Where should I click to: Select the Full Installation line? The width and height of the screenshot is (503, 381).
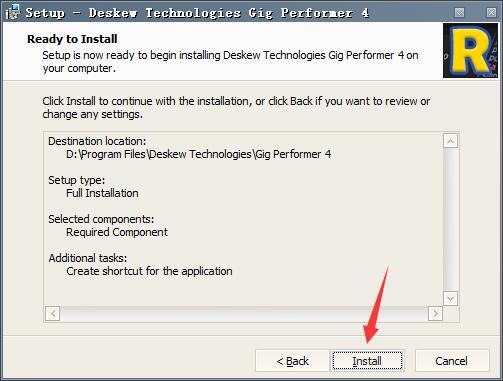pyautogui.click(x=102, y=193)
